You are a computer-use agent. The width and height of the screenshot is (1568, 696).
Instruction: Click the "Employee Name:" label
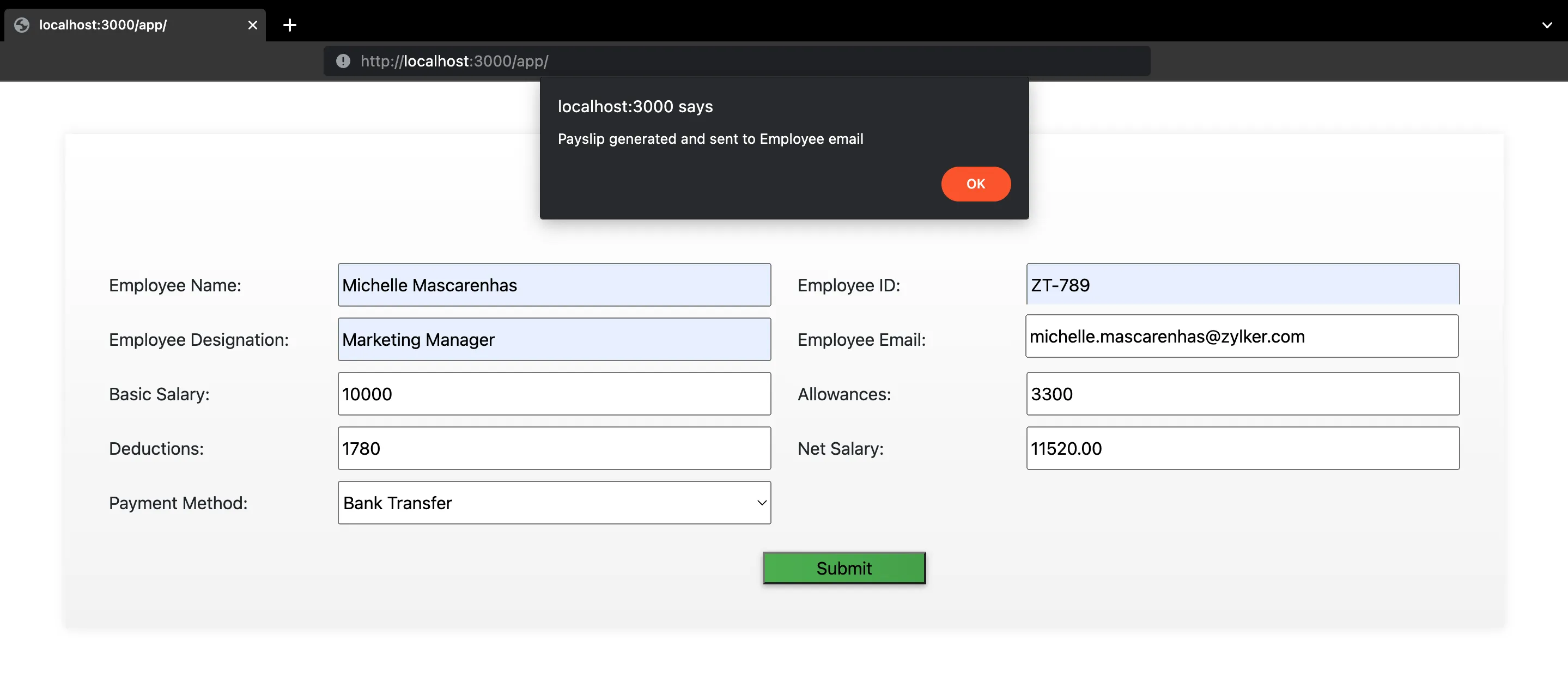coord(175,285)
